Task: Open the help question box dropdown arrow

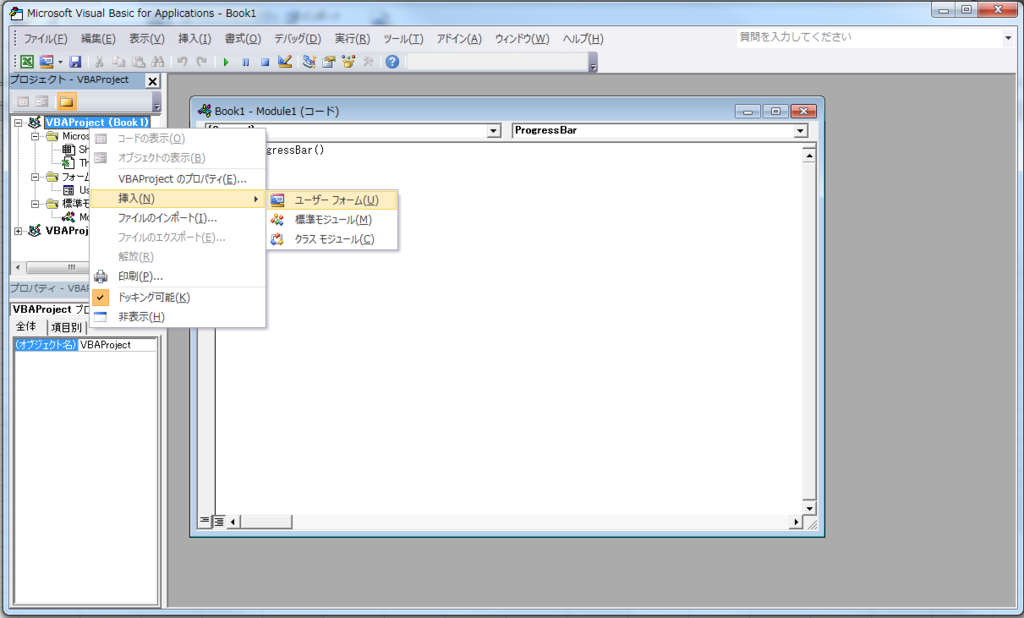Action: click(x=1008, y=38)
